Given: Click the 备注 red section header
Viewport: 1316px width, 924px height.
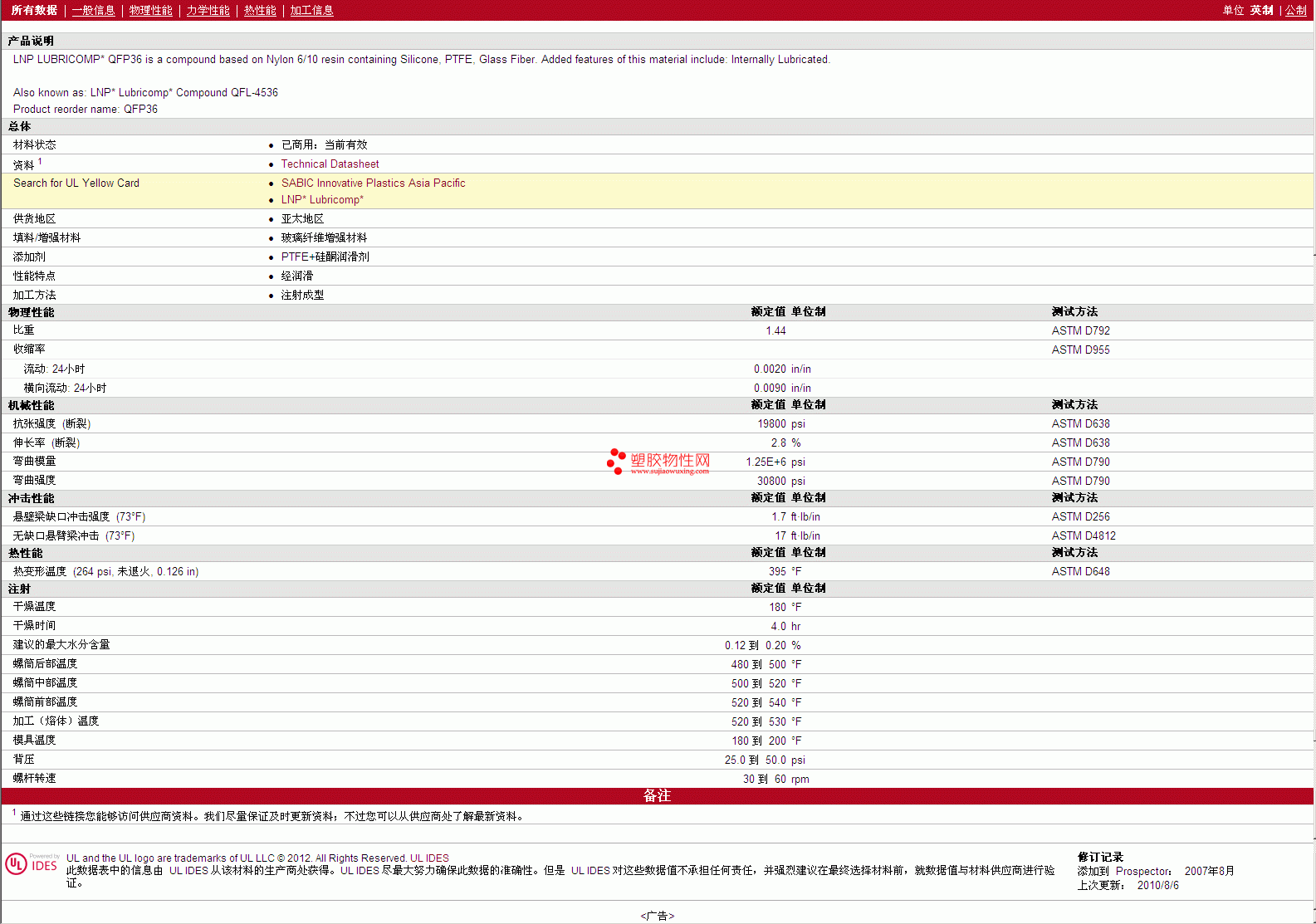Looking at the screenshot, I should point(657,795).
